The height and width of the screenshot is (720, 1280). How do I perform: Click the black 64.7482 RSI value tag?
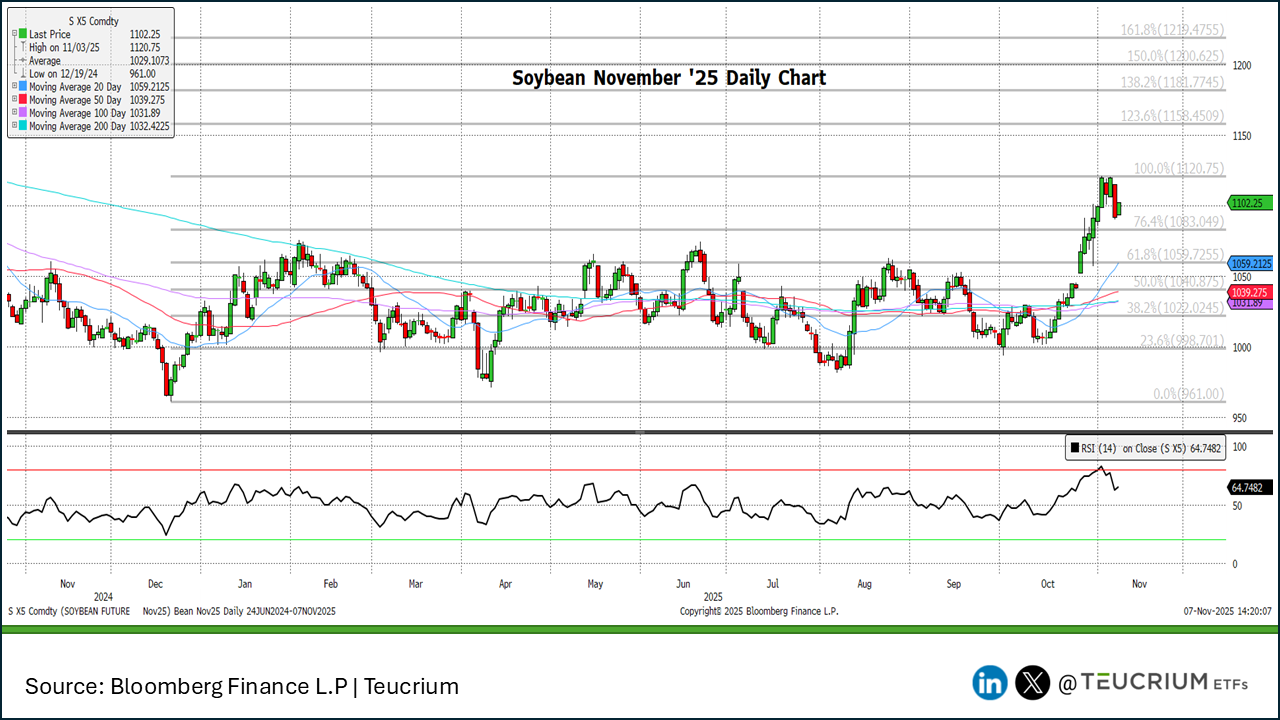point(1248,487)
